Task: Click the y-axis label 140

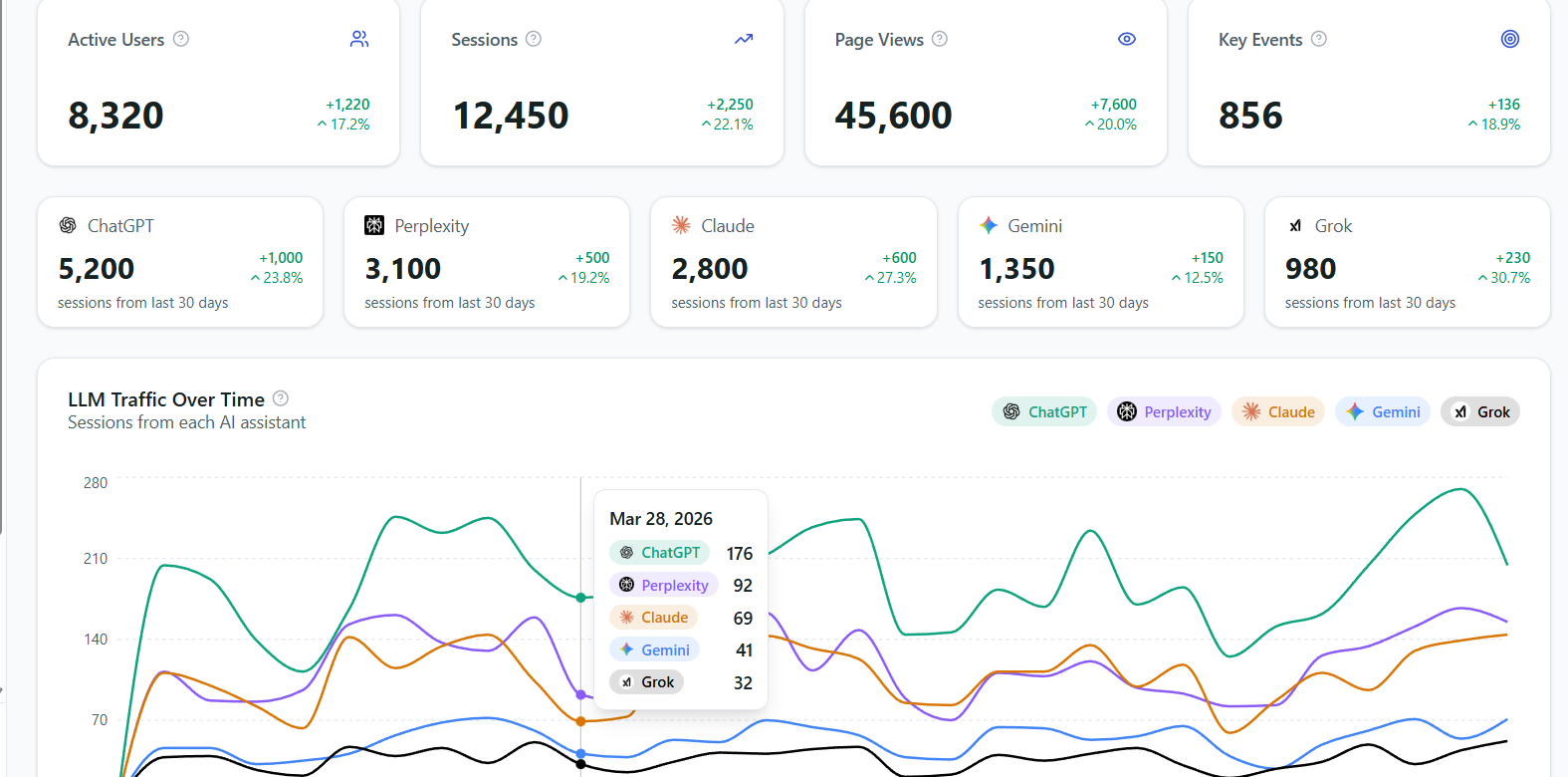Action: (x=96, y=640)
